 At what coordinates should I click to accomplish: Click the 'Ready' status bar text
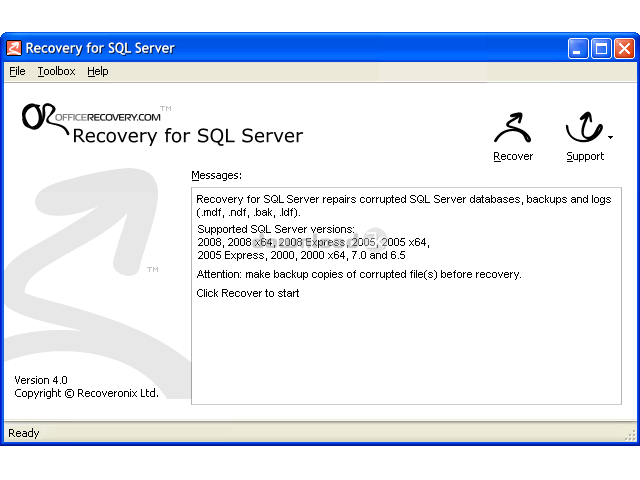pos(24,433)
